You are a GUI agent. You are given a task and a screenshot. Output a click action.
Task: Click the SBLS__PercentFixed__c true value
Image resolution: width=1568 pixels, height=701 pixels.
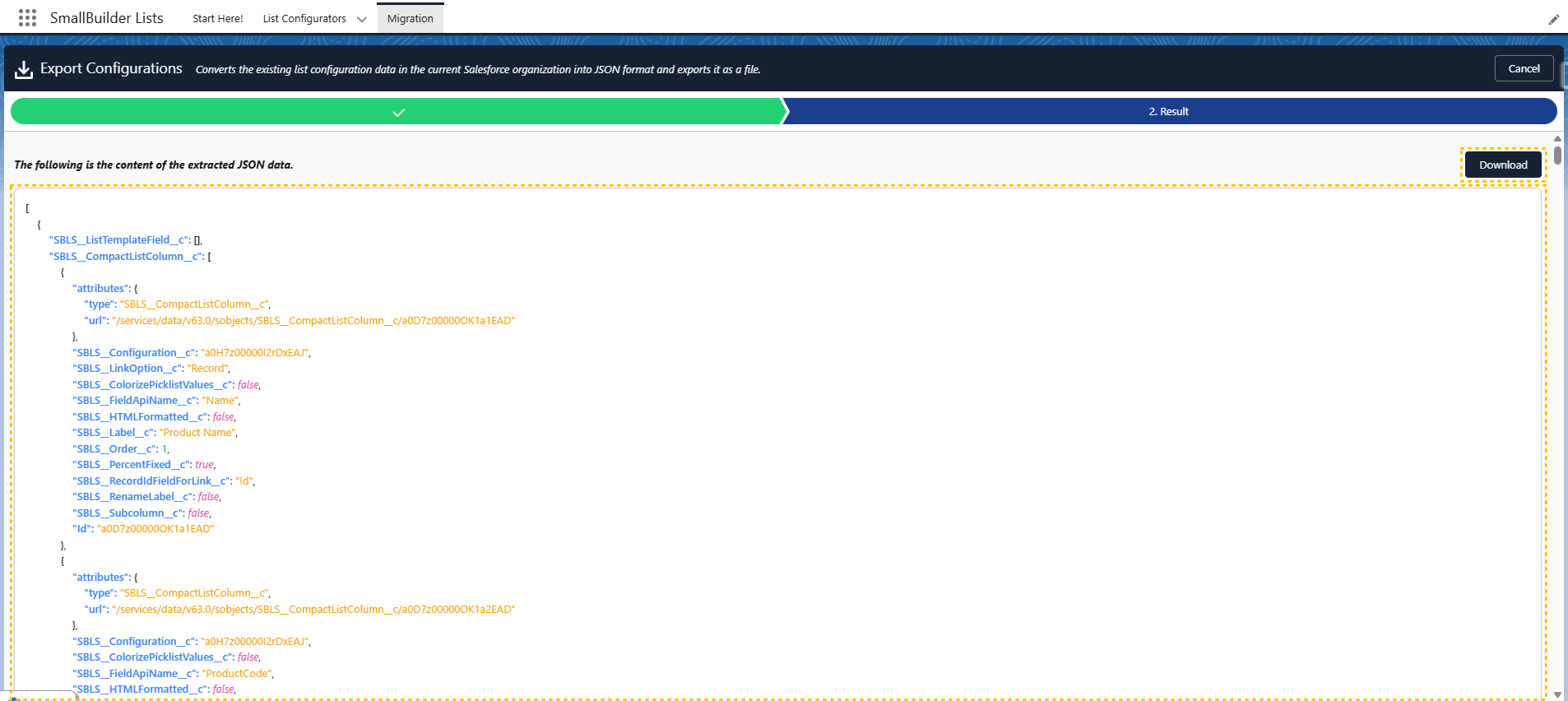[204, 465]
